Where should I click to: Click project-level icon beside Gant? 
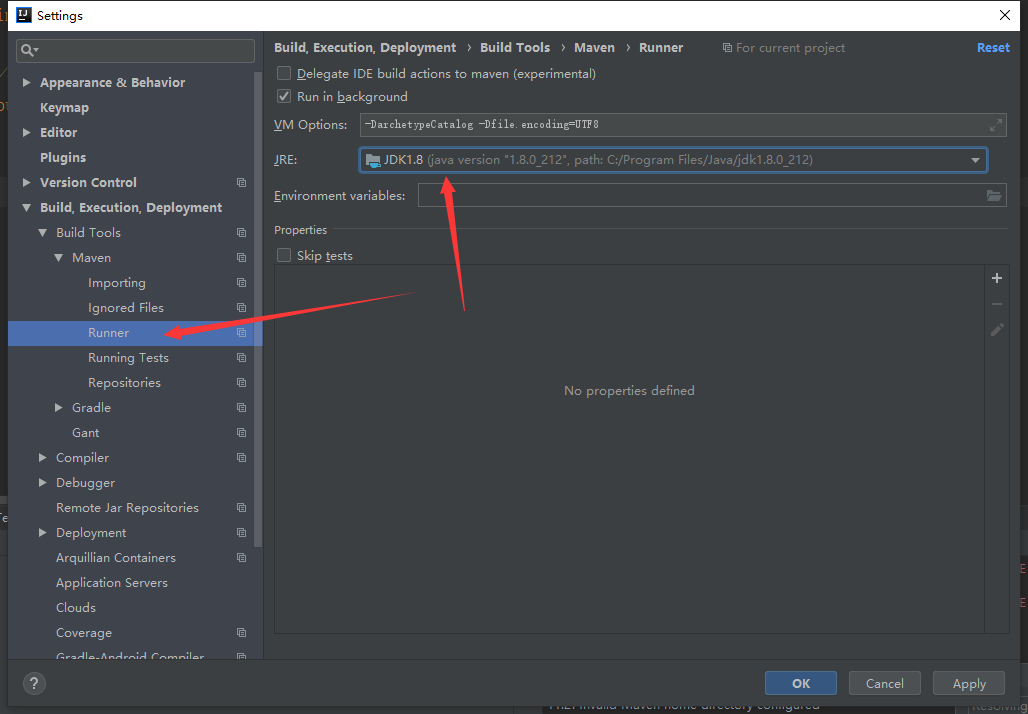241,433
